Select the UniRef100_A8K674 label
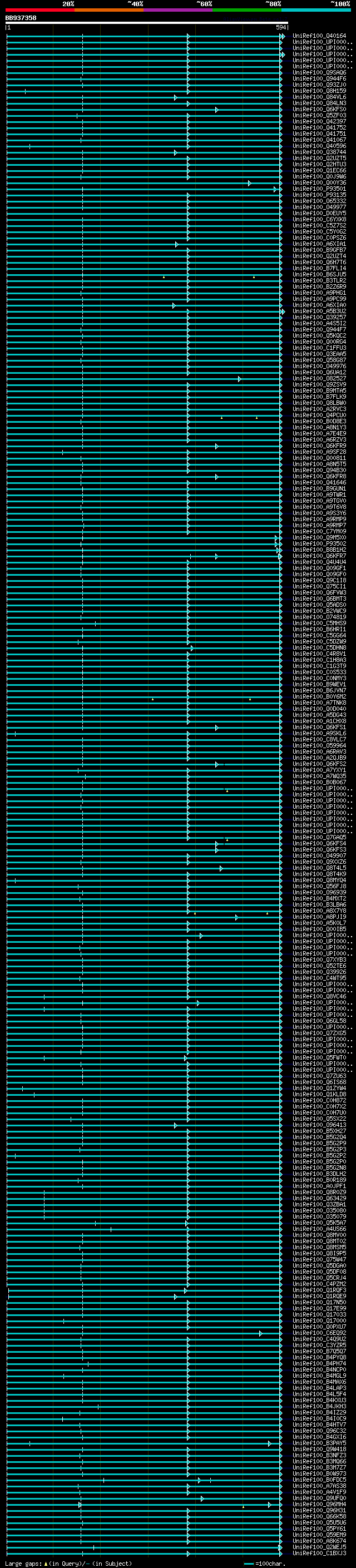 click(319, 1541)
